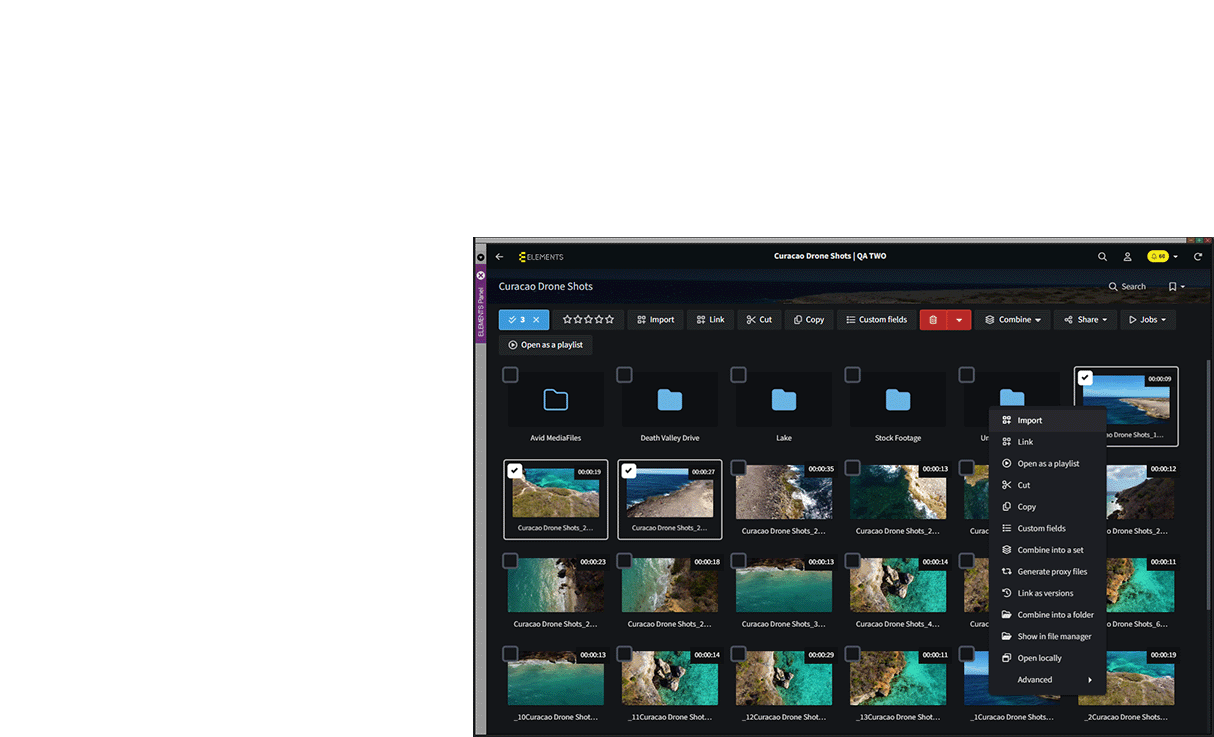This screenshot has width=1214, height=737.
Task: Click the refresh icon in the top bar
Action: (1197, 257)
